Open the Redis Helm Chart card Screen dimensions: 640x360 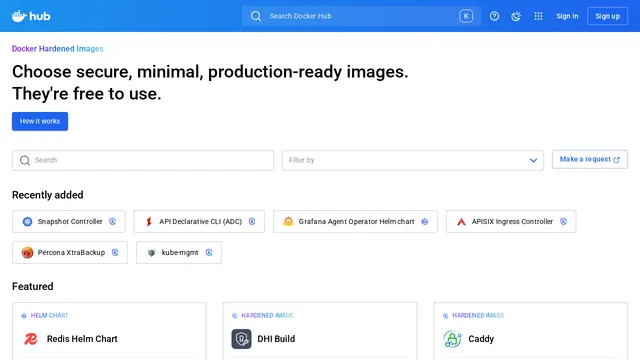(x=109, y=331)
